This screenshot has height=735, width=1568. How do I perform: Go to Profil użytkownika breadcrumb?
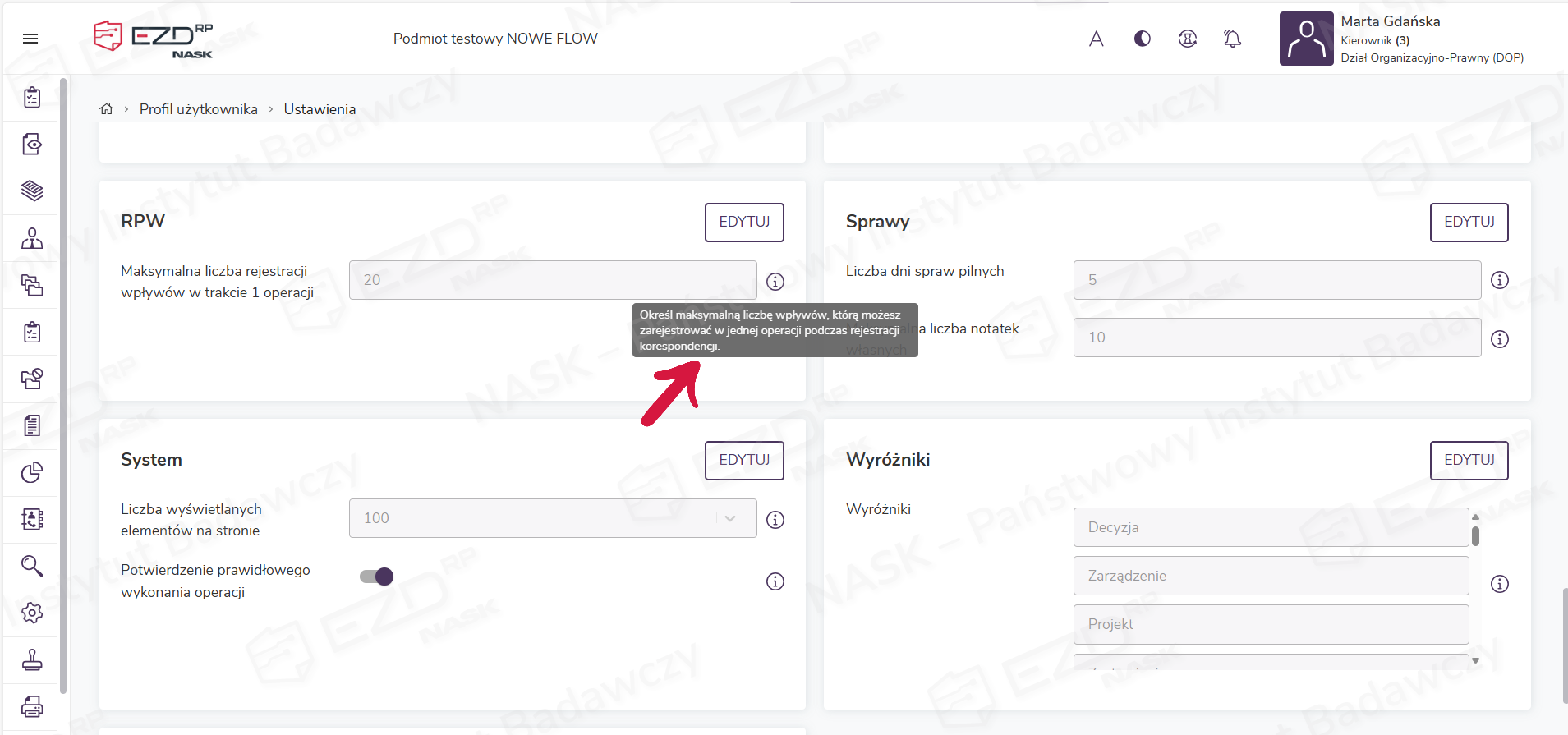[x=198, y=109]
